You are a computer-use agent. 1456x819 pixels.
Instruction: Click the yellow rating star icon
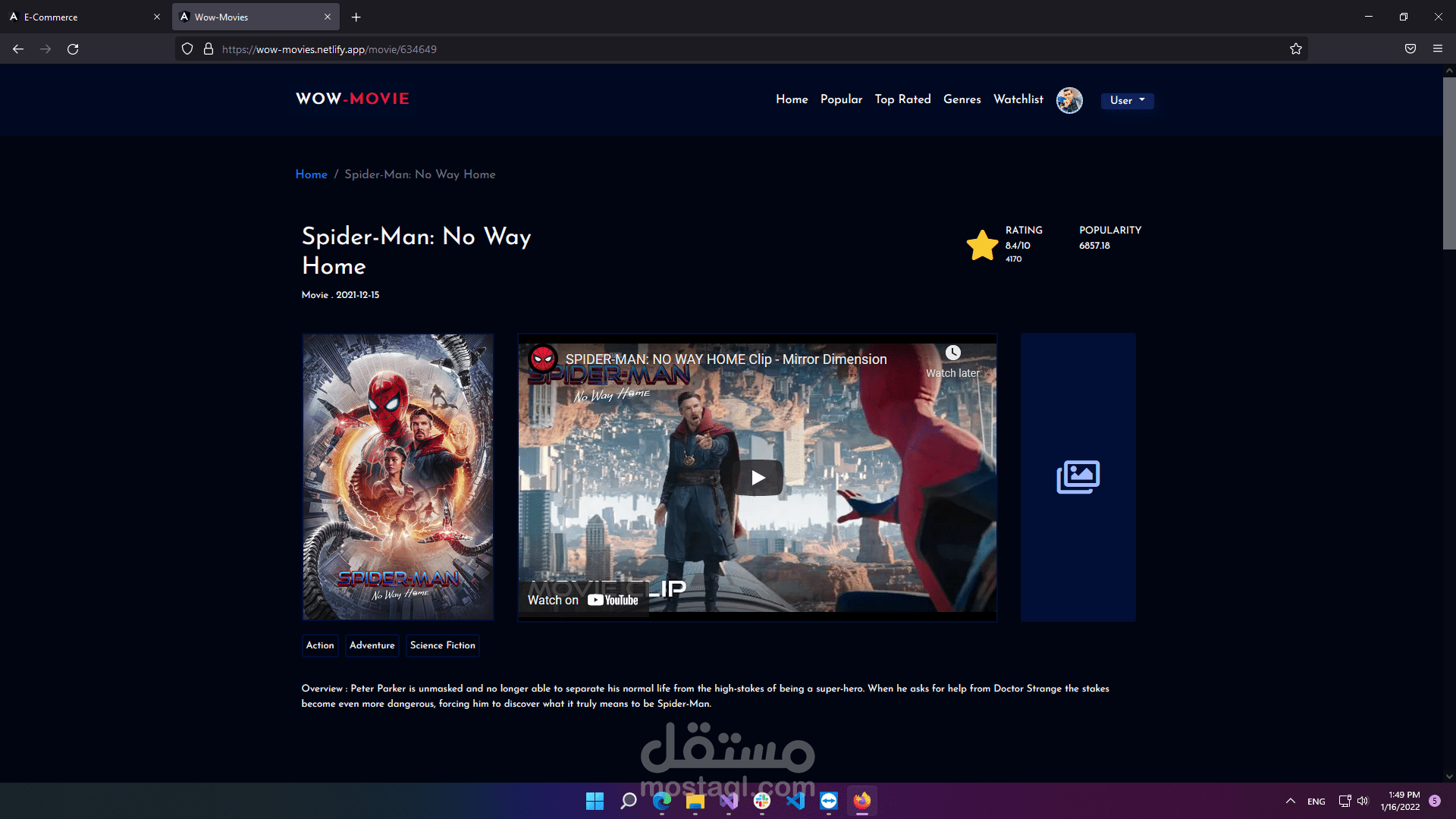pos(982,245)
